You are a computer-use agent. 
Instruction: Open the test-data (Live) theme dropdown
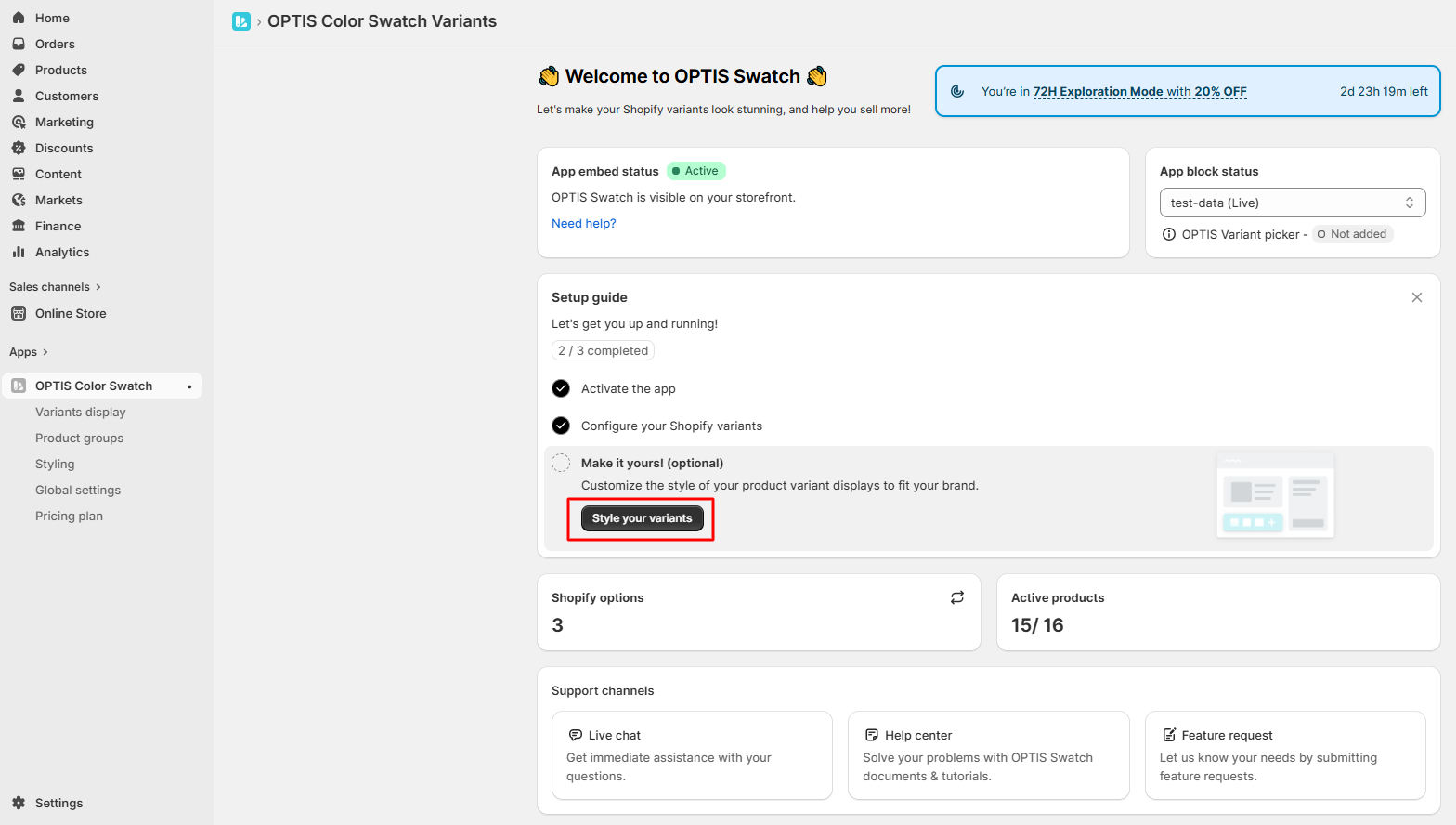[x=1293, y=203]
